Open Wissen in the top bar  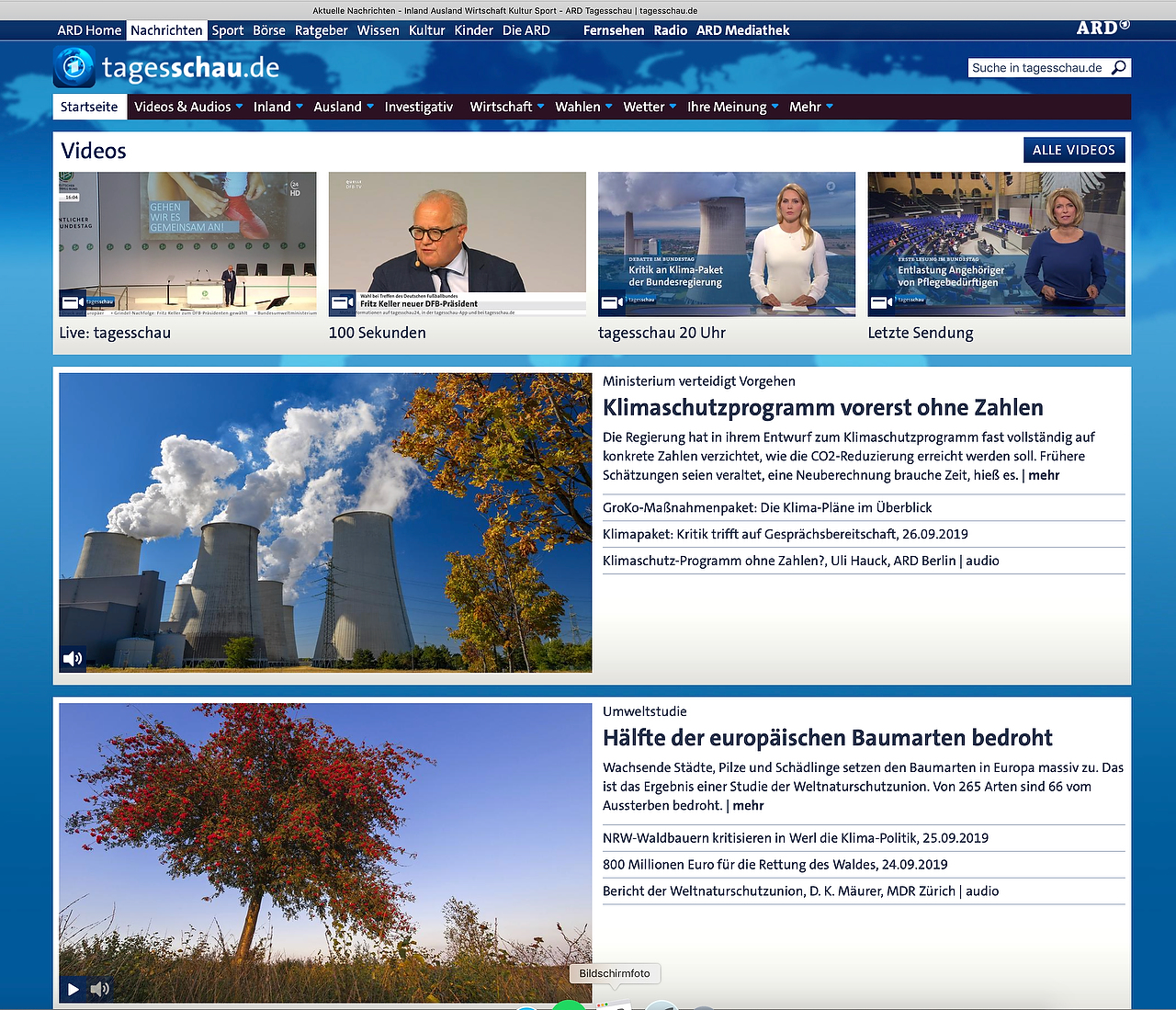point(379,30)
